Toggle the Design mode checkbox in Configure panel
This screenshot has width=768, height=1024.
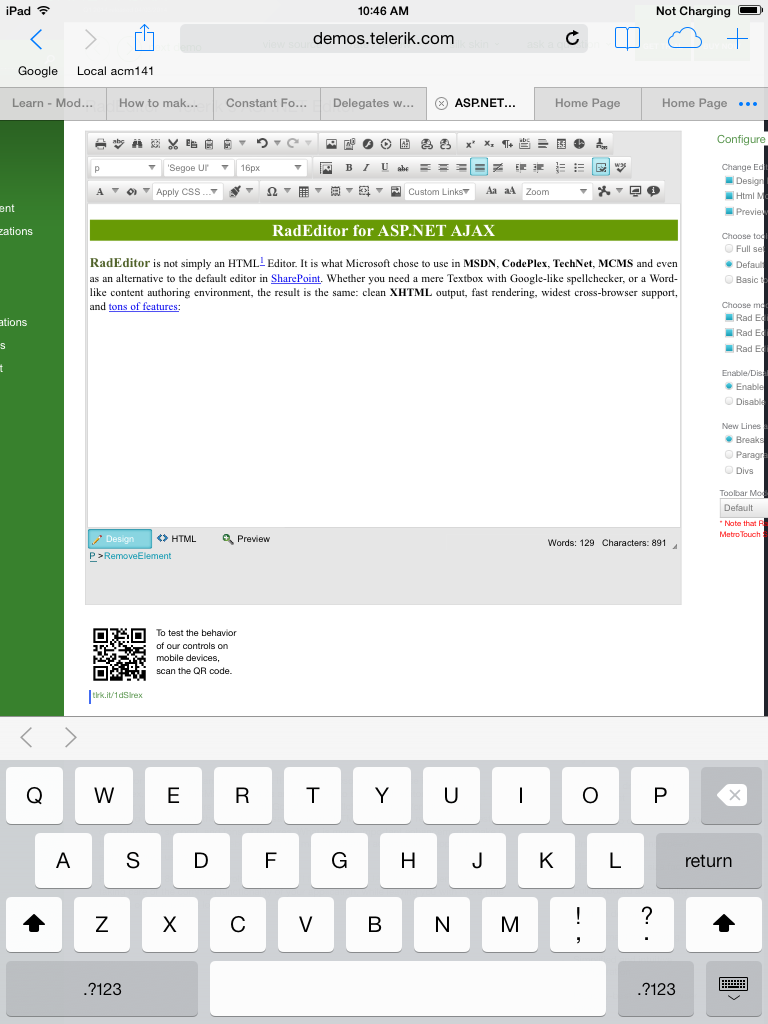point(729,180)
